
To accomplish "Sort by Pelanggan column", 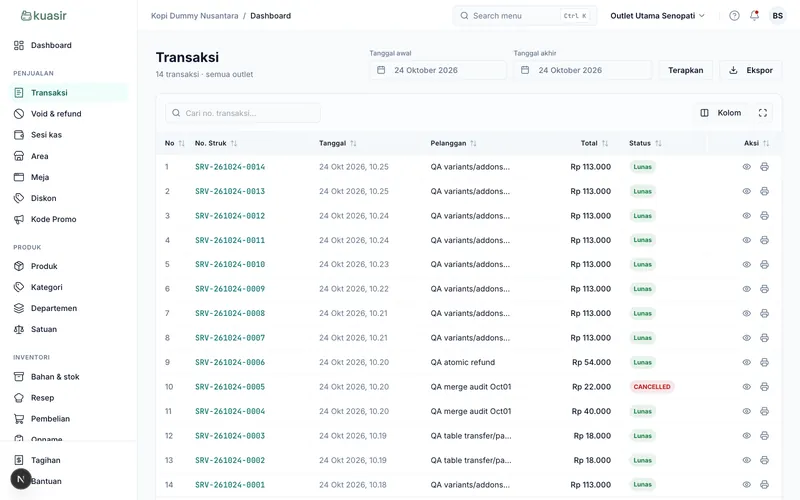I will pos(453,143).
